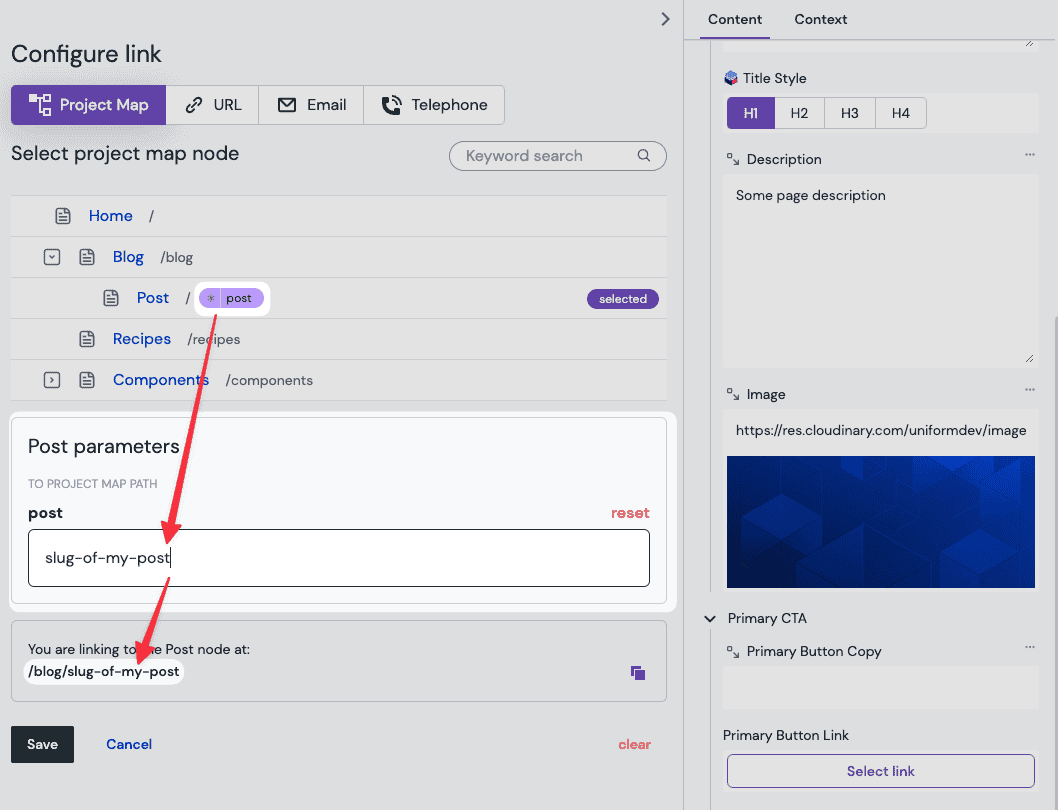Click the Description field type icon

click(x=733, y=159)
